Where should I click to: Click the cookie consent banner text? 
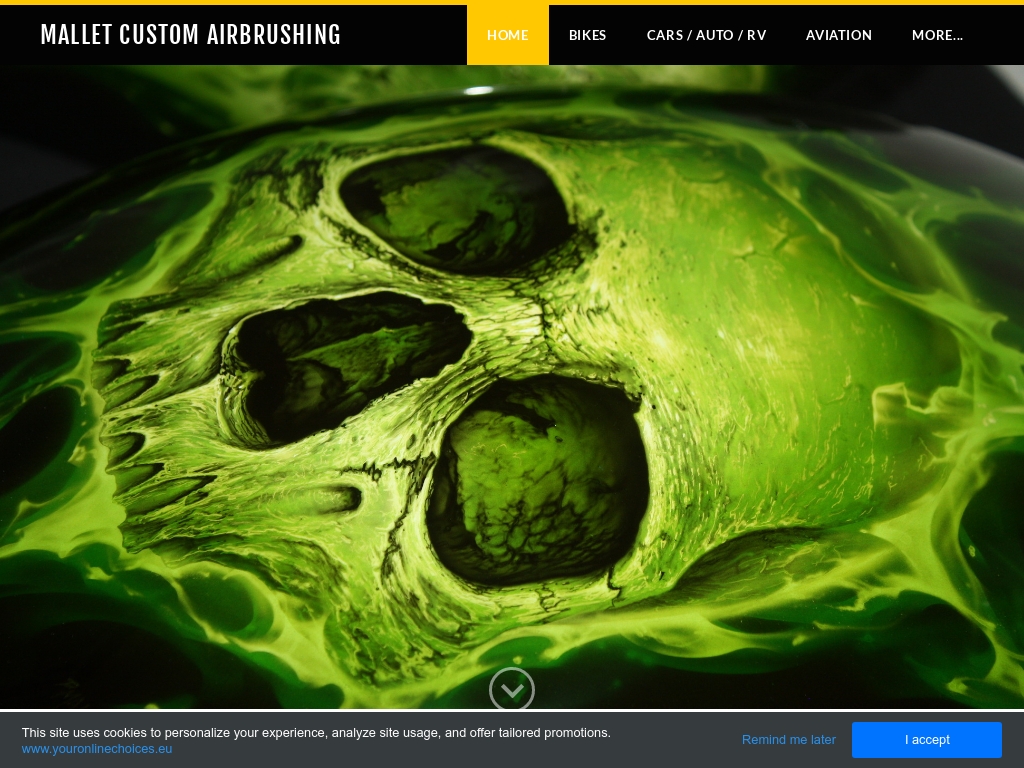pyautogui.click(x=316, y=732)
